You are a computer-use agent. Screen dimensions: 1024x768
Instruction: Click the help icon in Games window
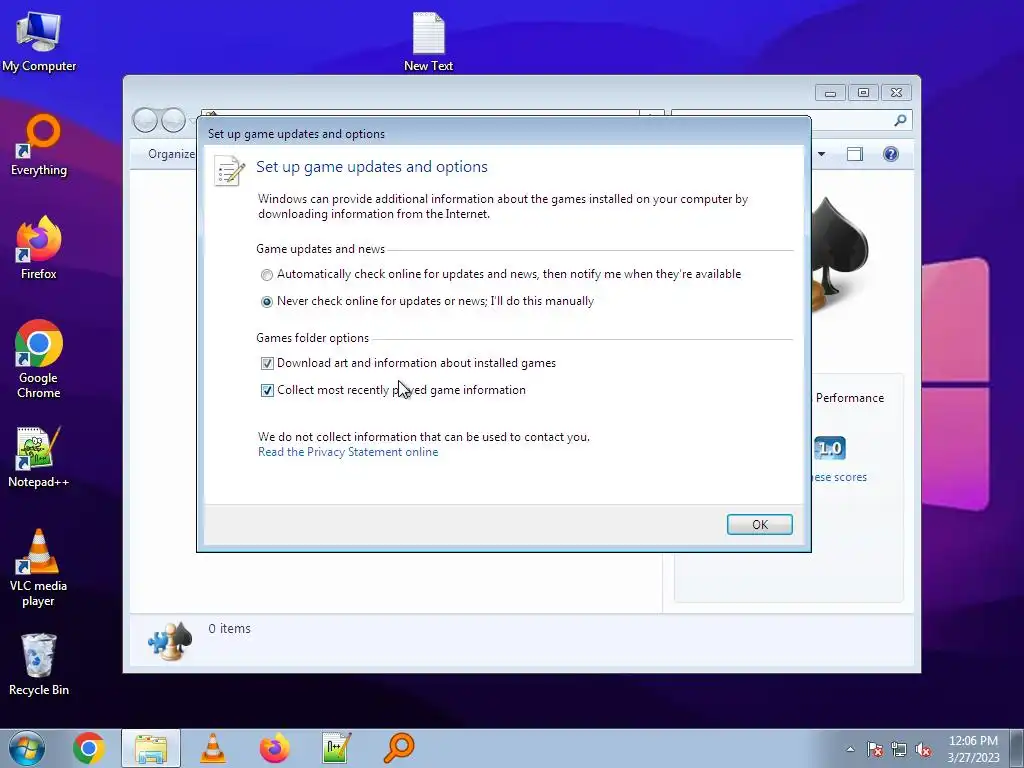click(x=891, y=154)
